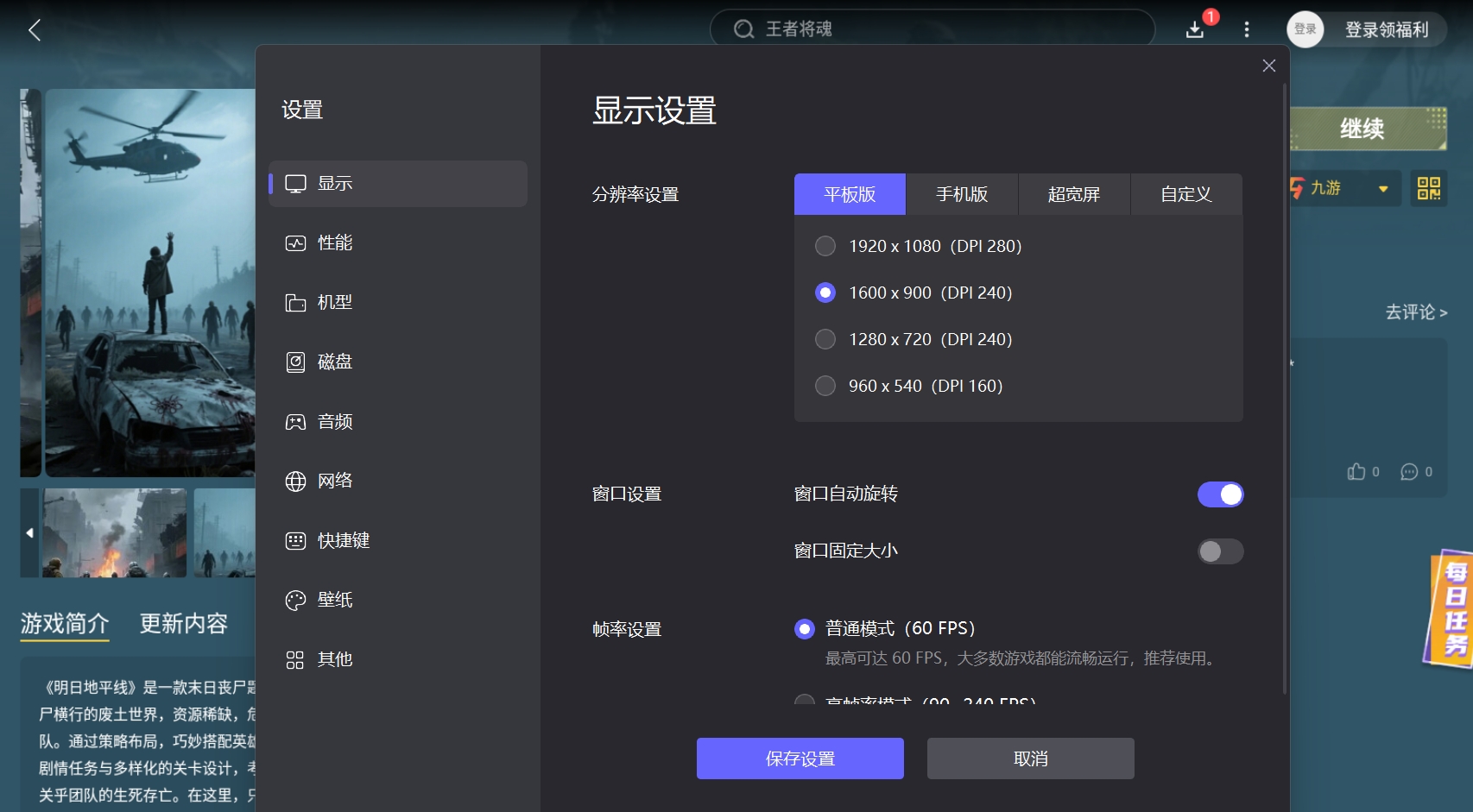Open 去评论 link
This screenshot has height=812, width=1473.
point(1416,312)
